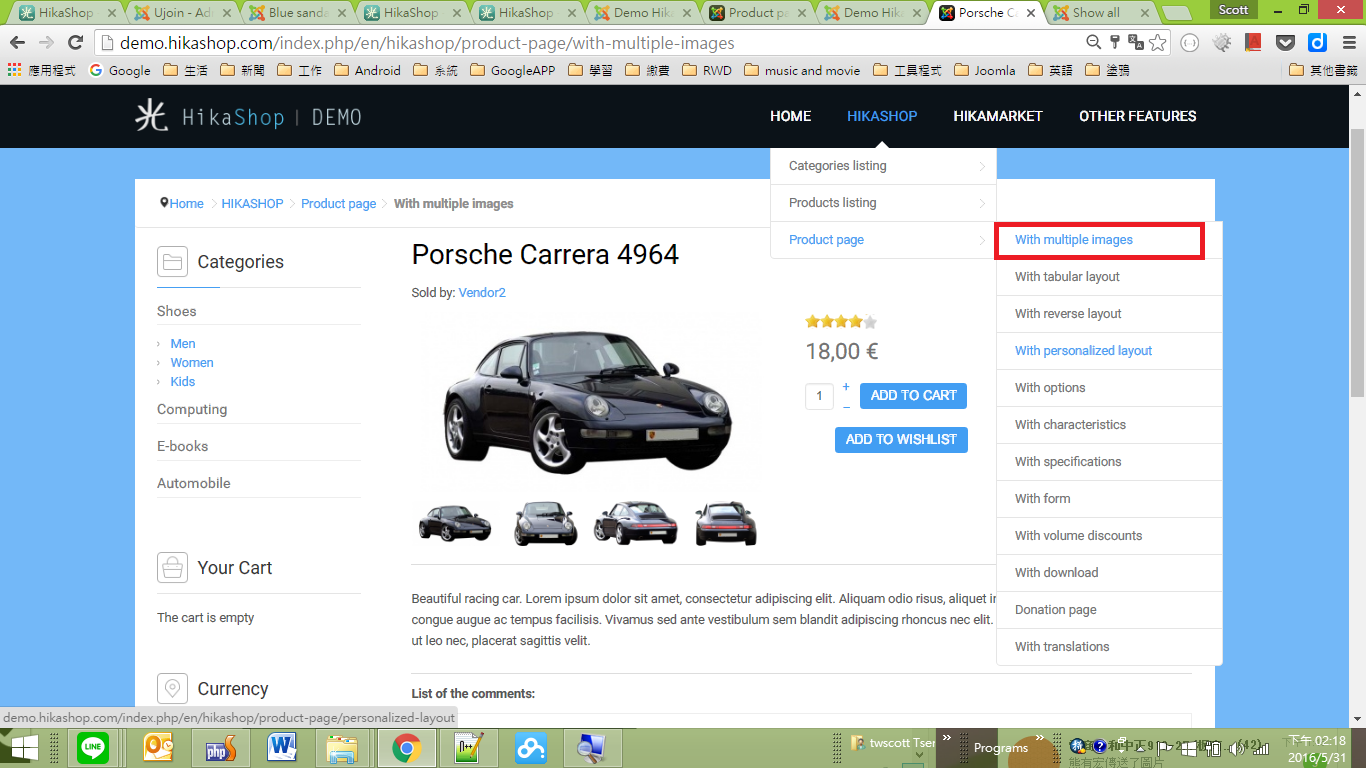
Task: Rate the product with the star rating
Action: (x=841, y=322)
